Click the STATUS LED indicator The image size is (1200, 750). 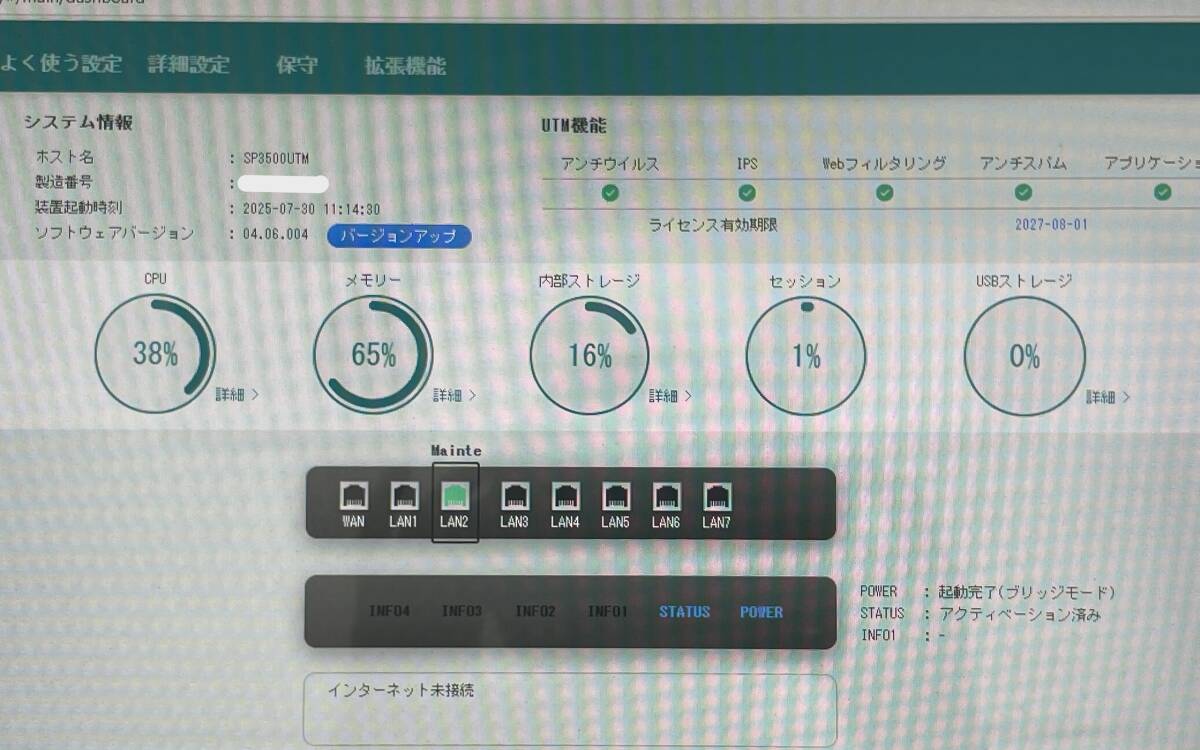click(684, 612)
